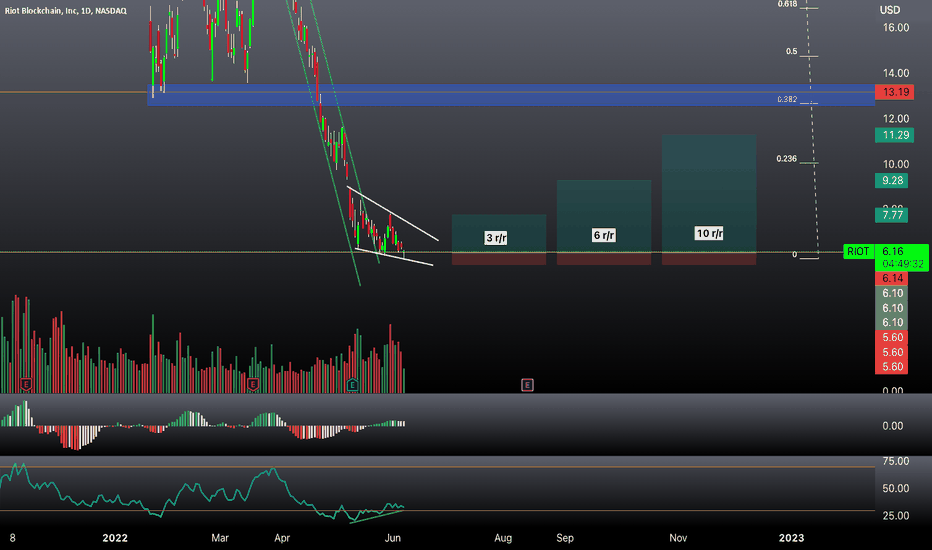Click the 16.00 price axis value
The height and width of the screenshot is (550, 932).
(x=896, y=27)
